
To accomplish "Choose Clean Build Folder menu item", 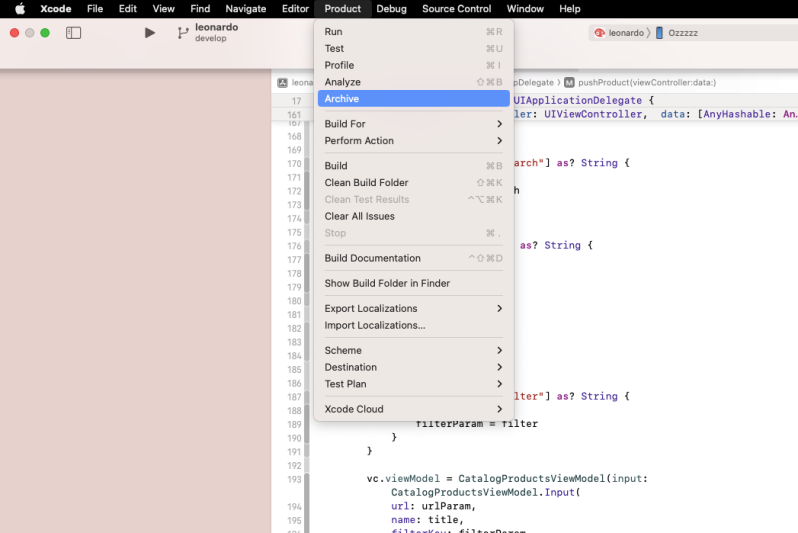I will point(366,183).
